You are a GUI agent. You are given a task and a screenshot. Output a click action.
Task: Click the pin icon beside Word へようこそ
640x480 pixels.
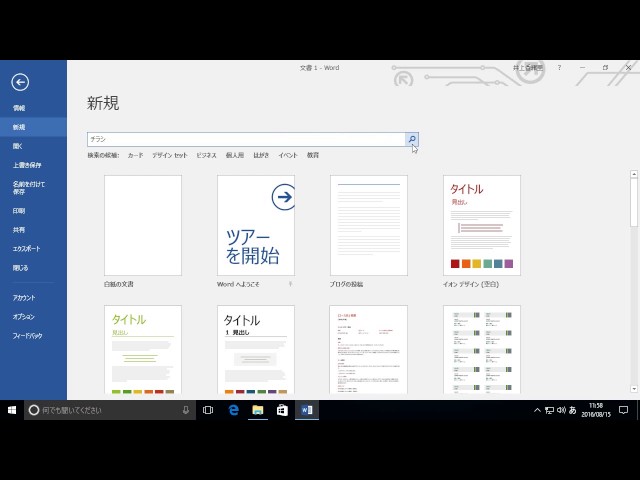click(x=290, y=284)
